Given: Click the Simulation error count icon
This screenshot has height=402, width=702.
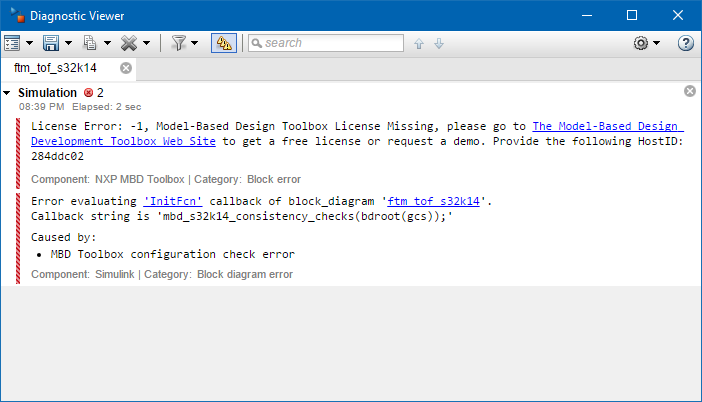Looking at the screenshot, I should coord(89,93).
